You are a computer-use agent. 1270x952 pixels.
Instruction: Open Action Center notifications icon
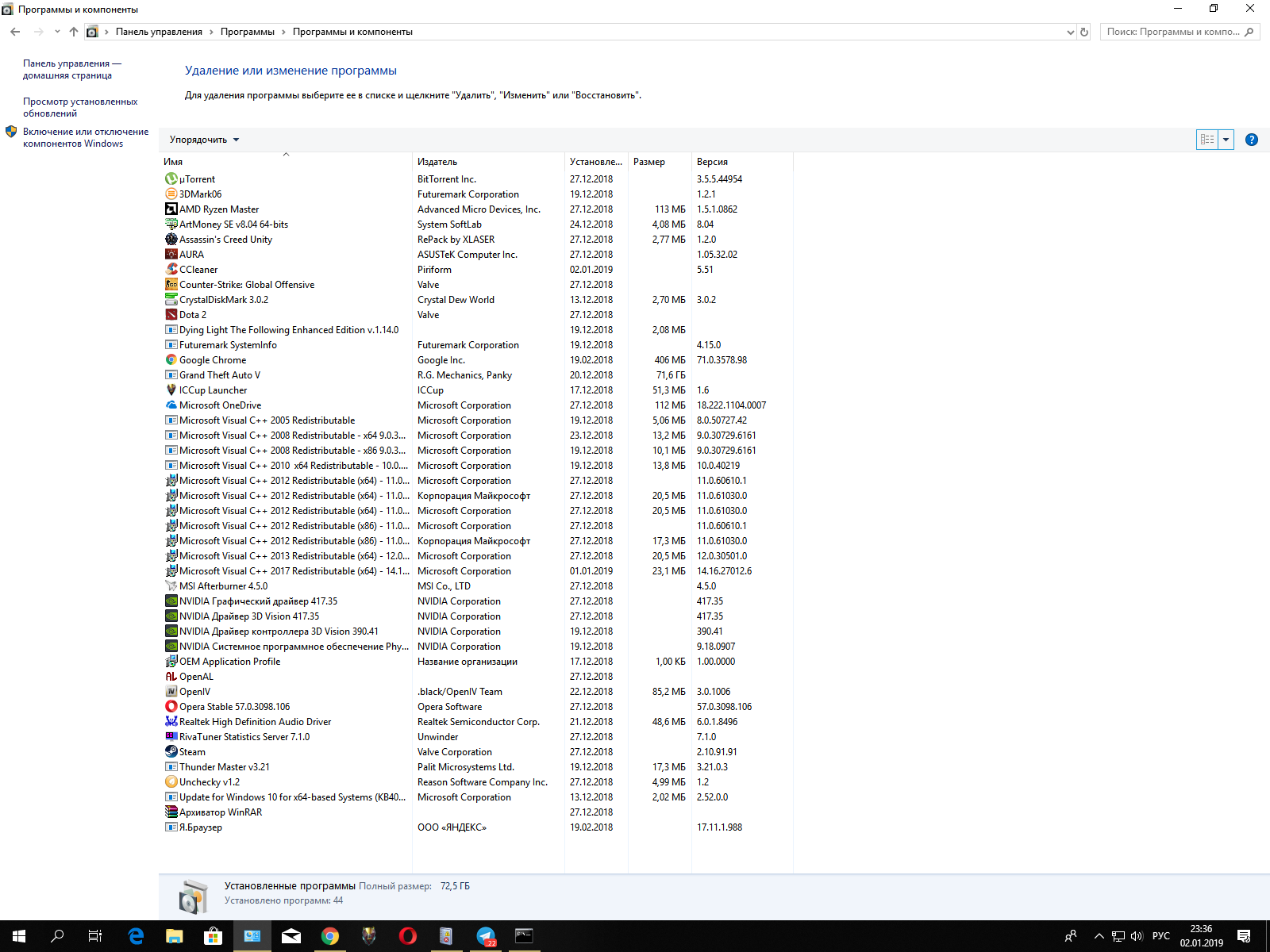[1244, 936]
